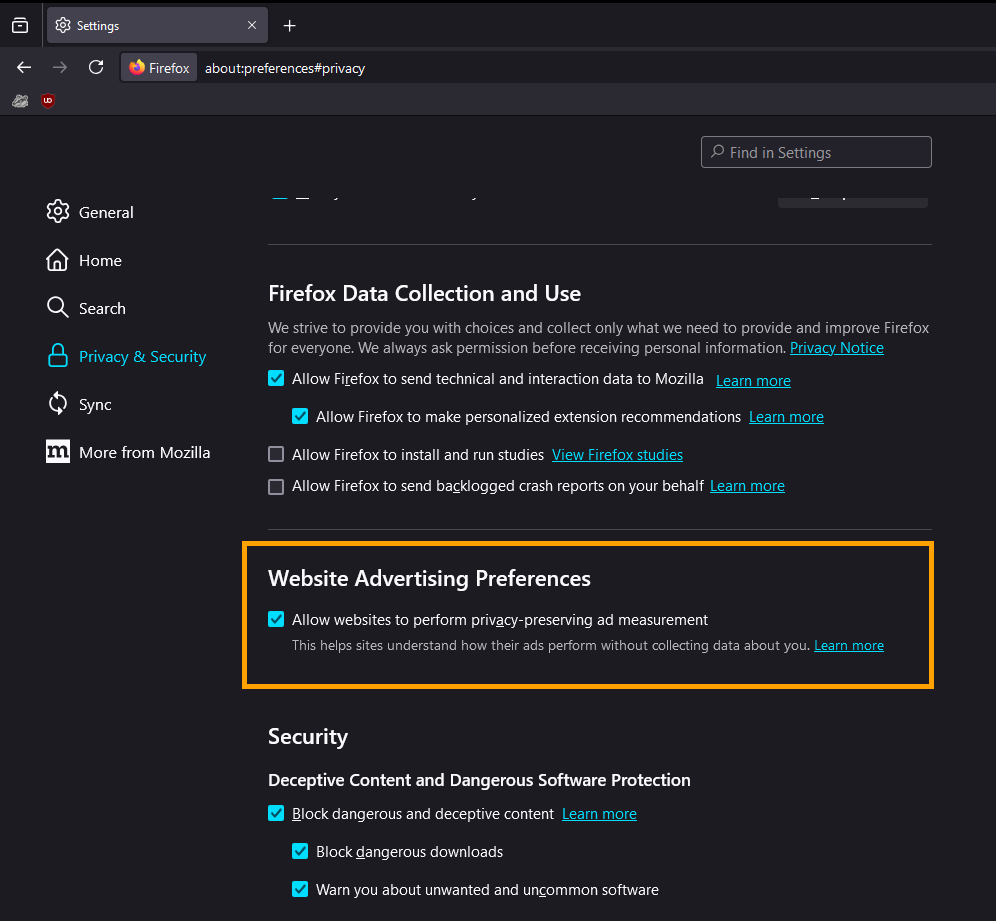This screenshot has width=996, height=921.
Task: Go back using the back arrow
Action: [x=24, y=67]
